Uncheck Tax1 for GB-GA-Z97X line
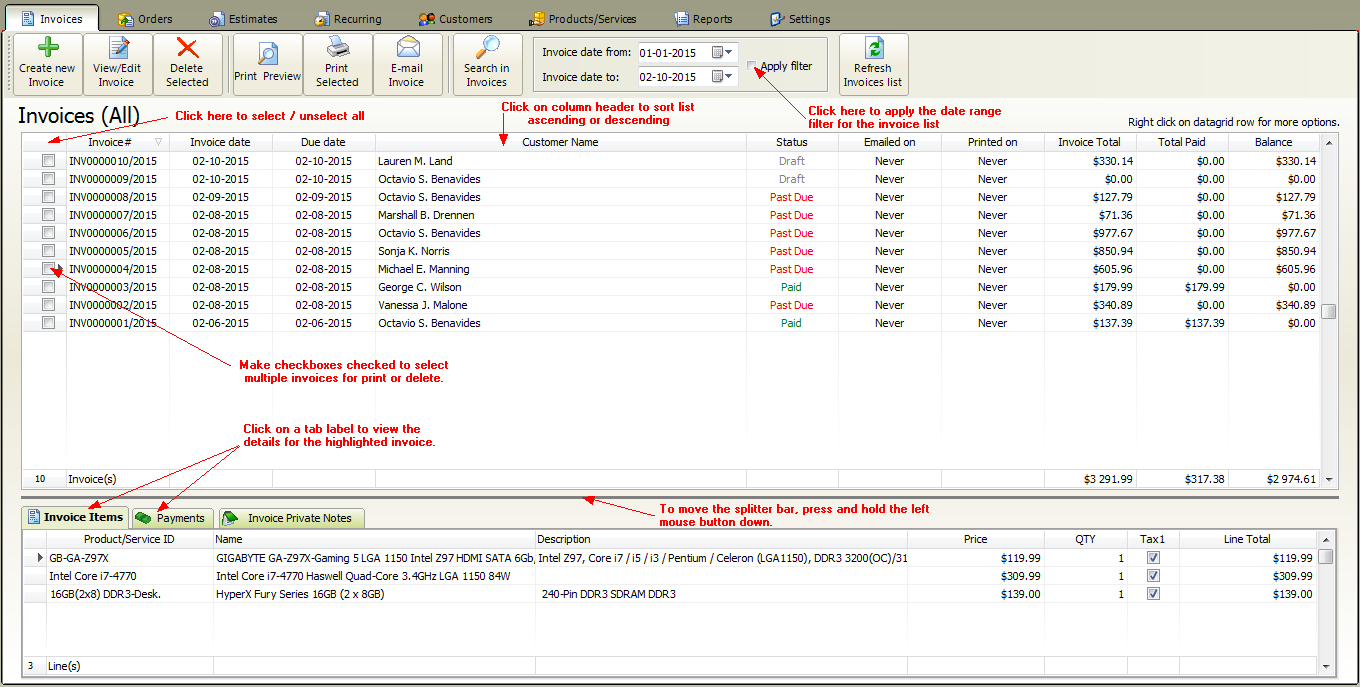Viewport: 1360px width, 687px height. (x=1153, y=558)
